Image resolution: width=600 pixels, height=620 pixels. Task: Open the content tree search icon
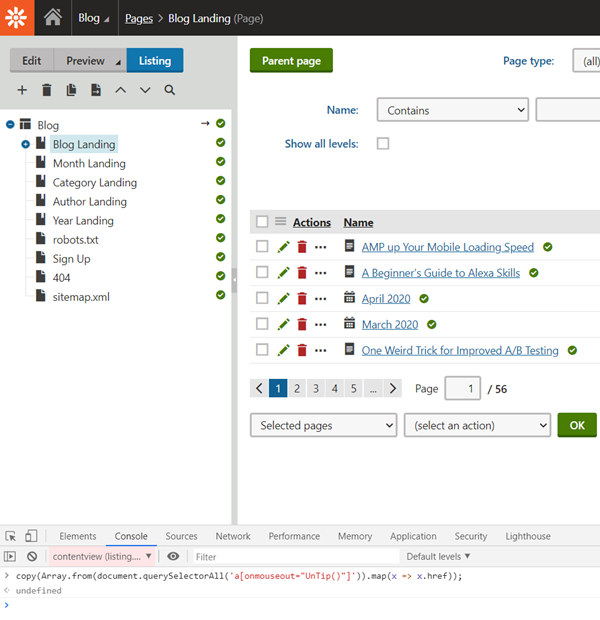click(x=169, y=90)
